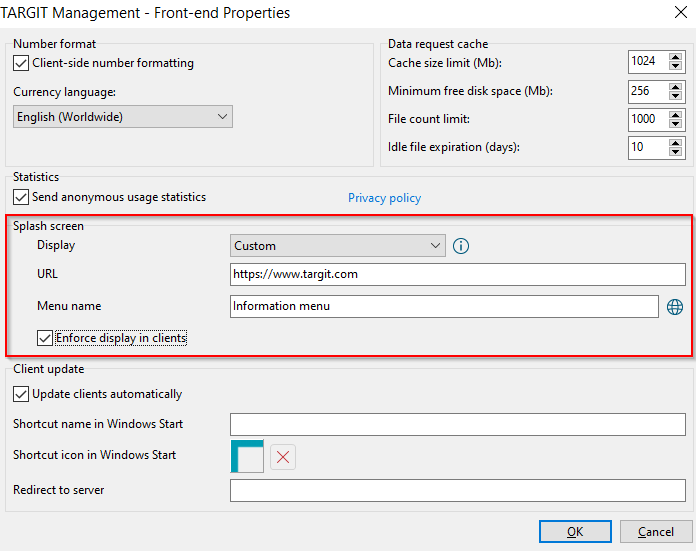The height and width of the screenshot is (551, 696).
Task: Open the Currency language dropdown
Action: point(123,117)
